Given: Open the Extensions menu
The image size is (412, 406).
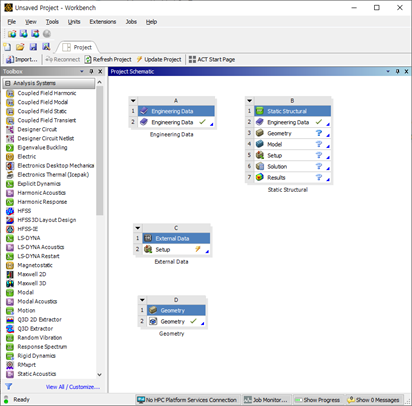Looking at the screenshot, I should coord(103,22).
